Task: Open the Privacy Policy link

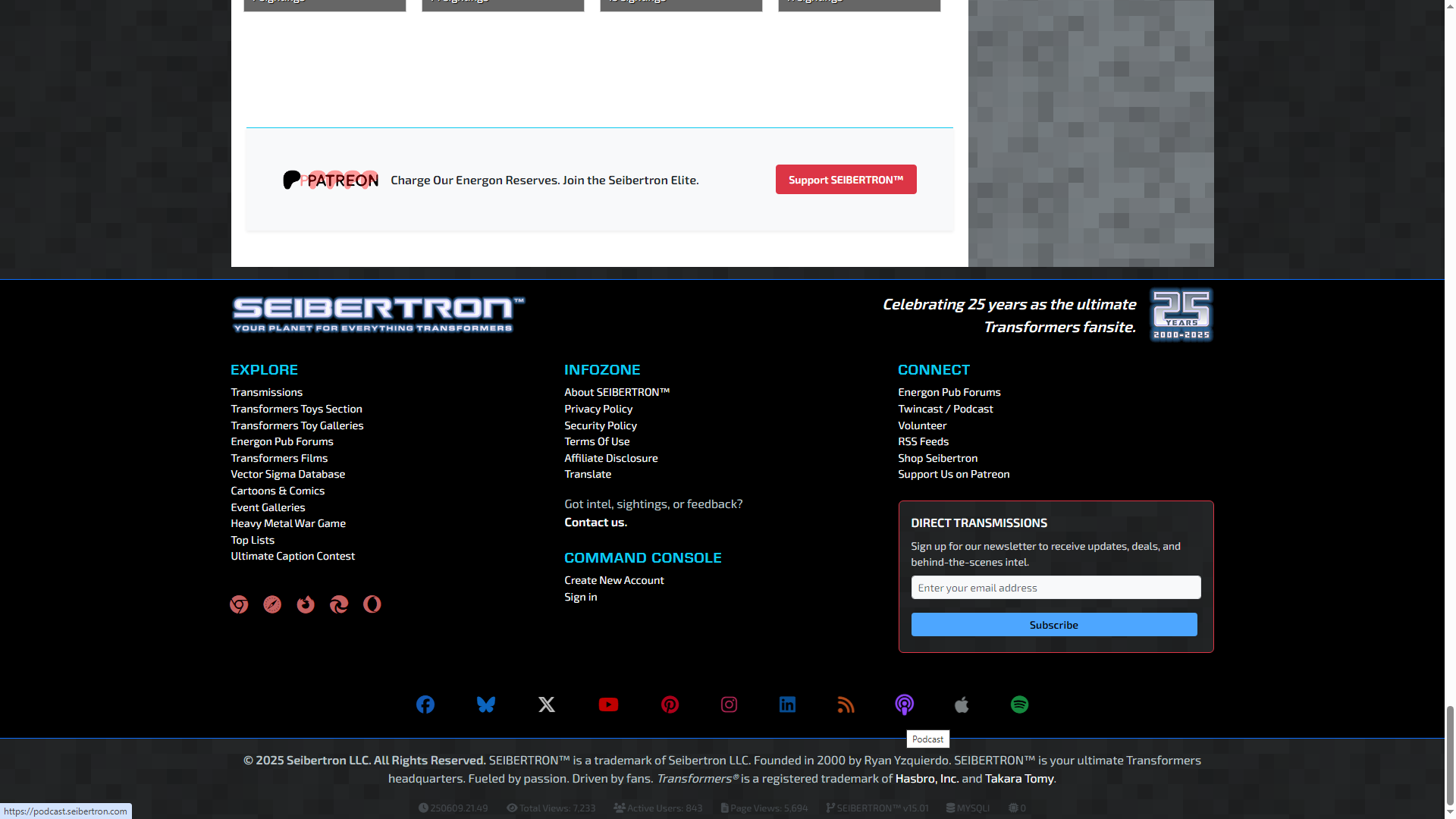Action: coord(598,409)
